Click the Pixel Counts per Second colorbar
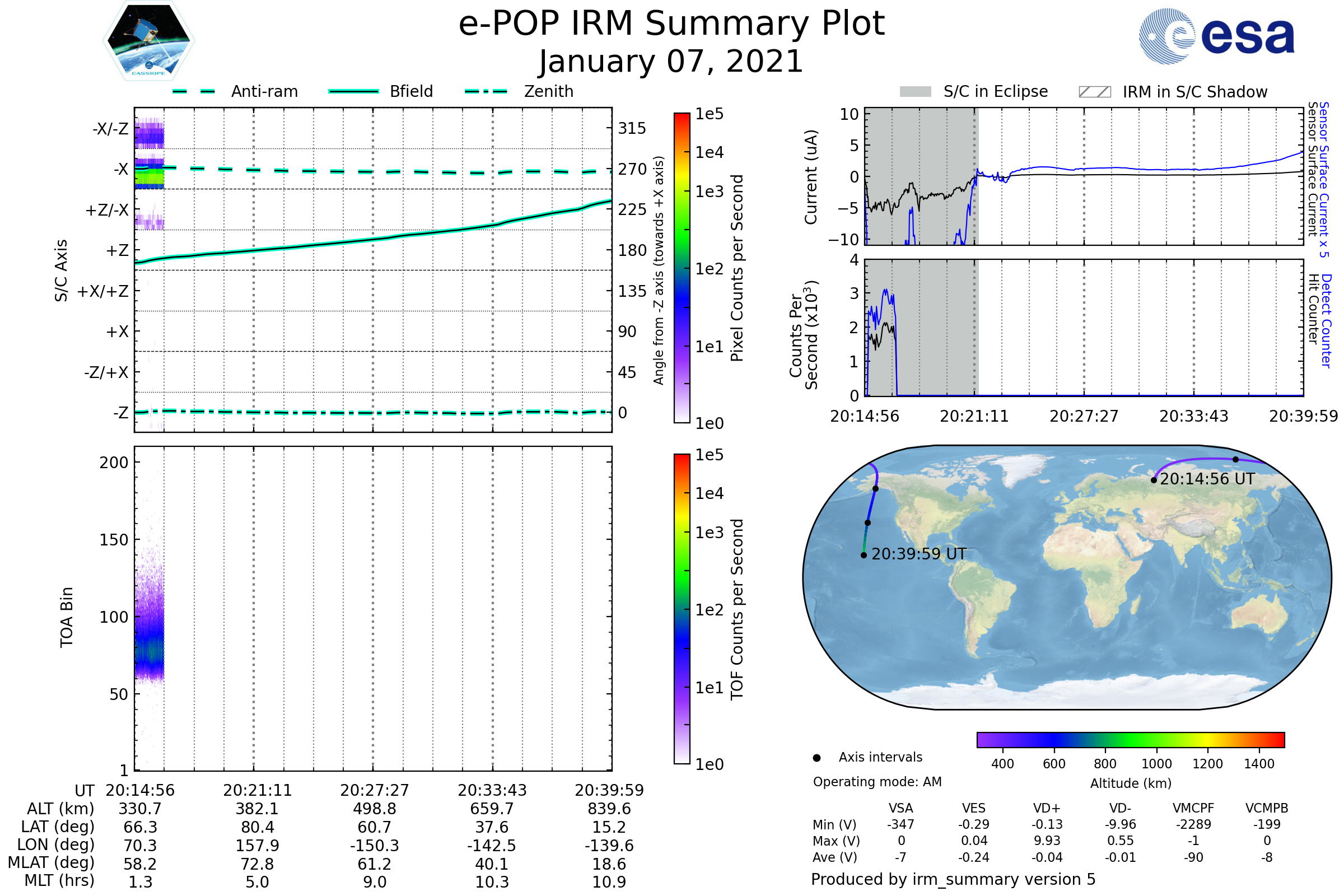This screenshot has height=896, width=1344. click(682, 268)
